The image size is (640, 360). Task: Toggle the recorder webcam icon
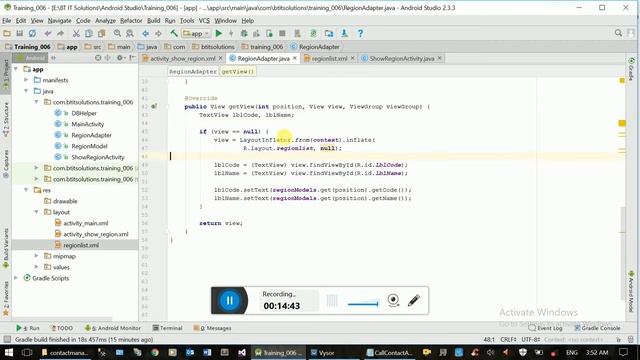point(393,300)
